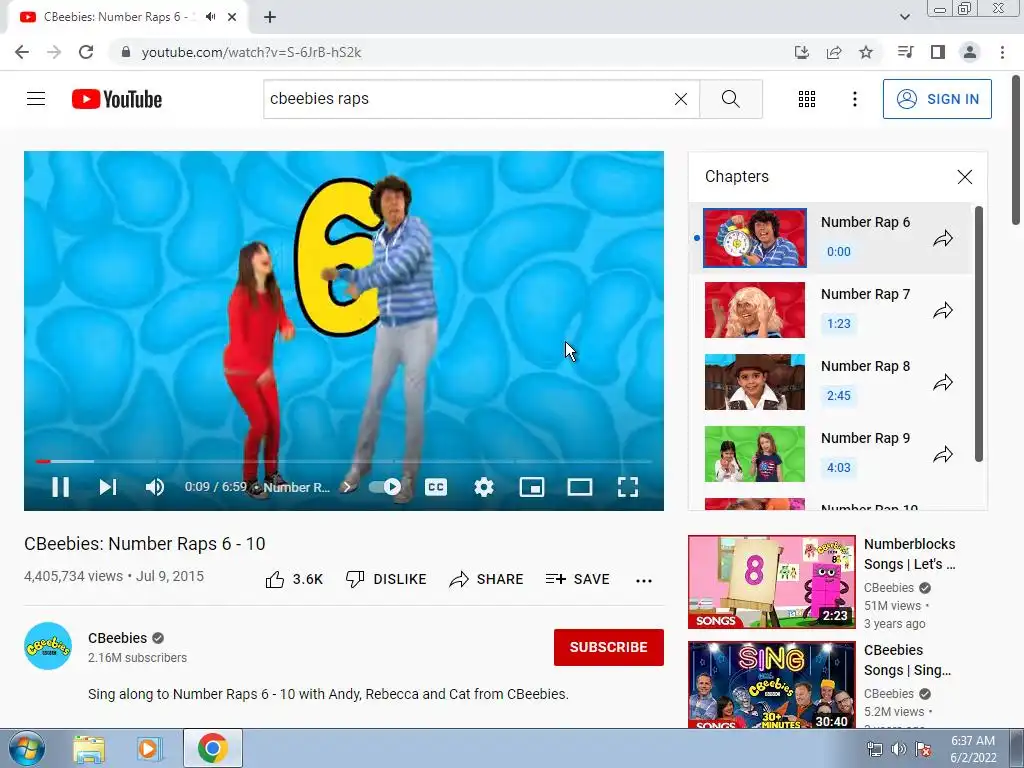This screenshot has height=768, width=1024.
Task: Reload the YouTube page
Action: tap(86, 52)
